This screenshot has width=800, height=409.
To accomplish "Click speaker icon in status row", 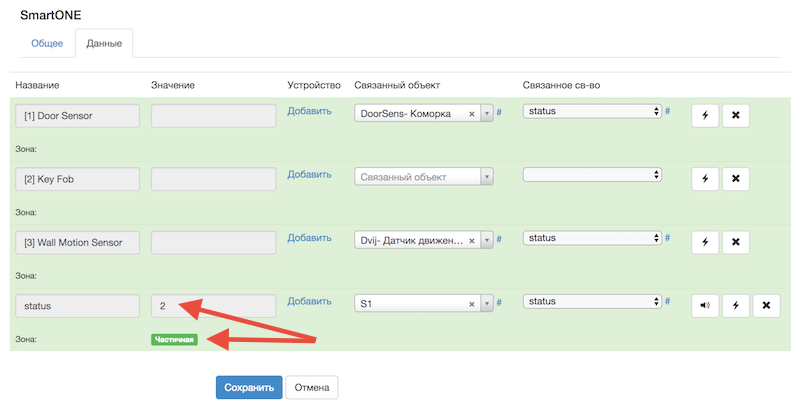I will [705, 305].
